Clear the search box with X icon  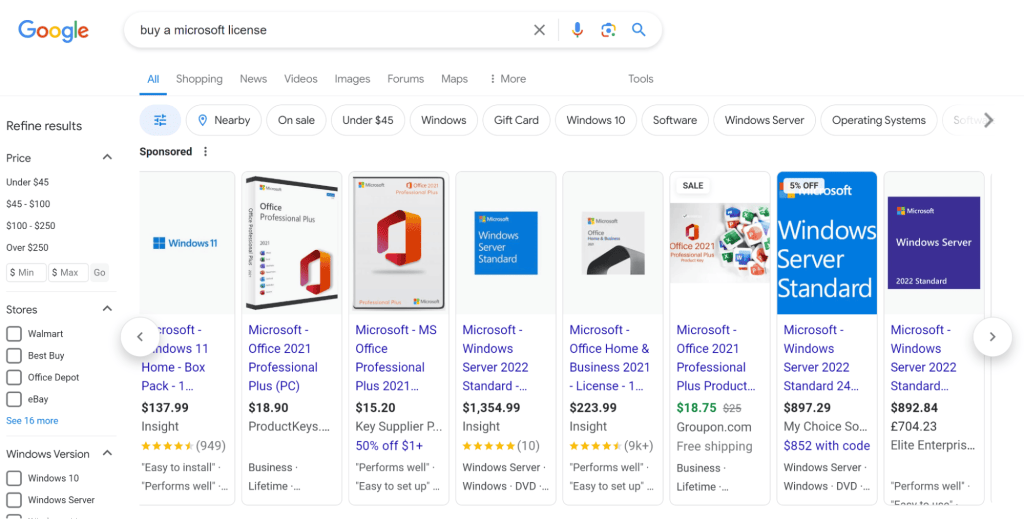pos(539,30)
